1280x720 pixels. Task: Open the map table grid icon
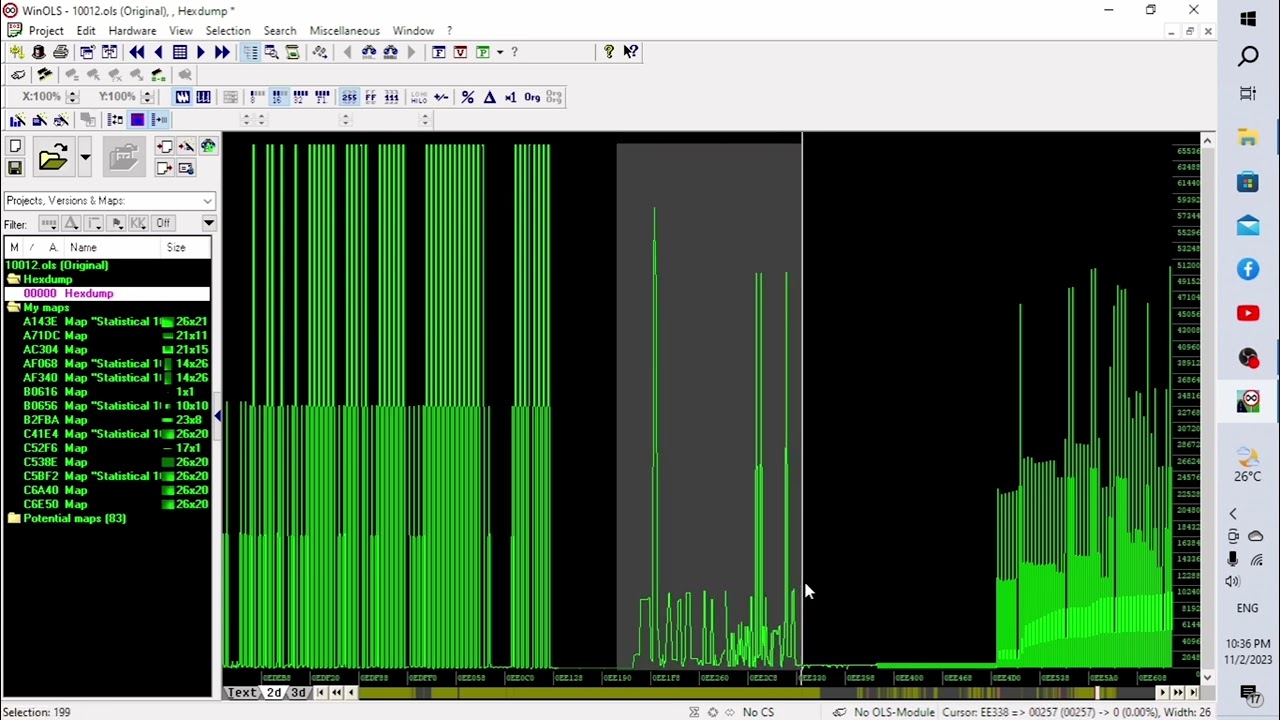(180, 52)
